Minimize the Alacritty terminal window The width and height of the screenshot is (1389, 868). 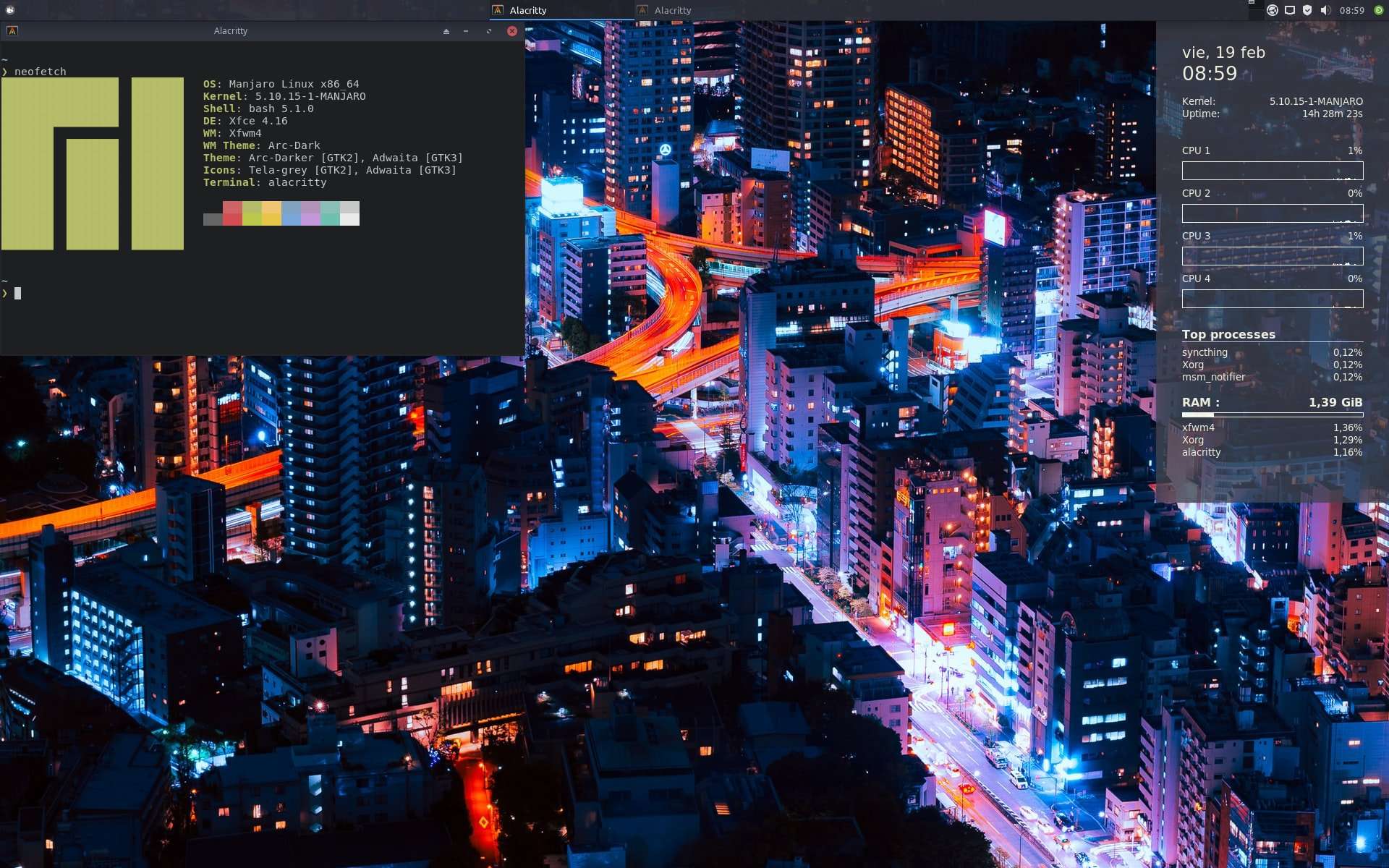pyautogui.click(x=466, y=31)
